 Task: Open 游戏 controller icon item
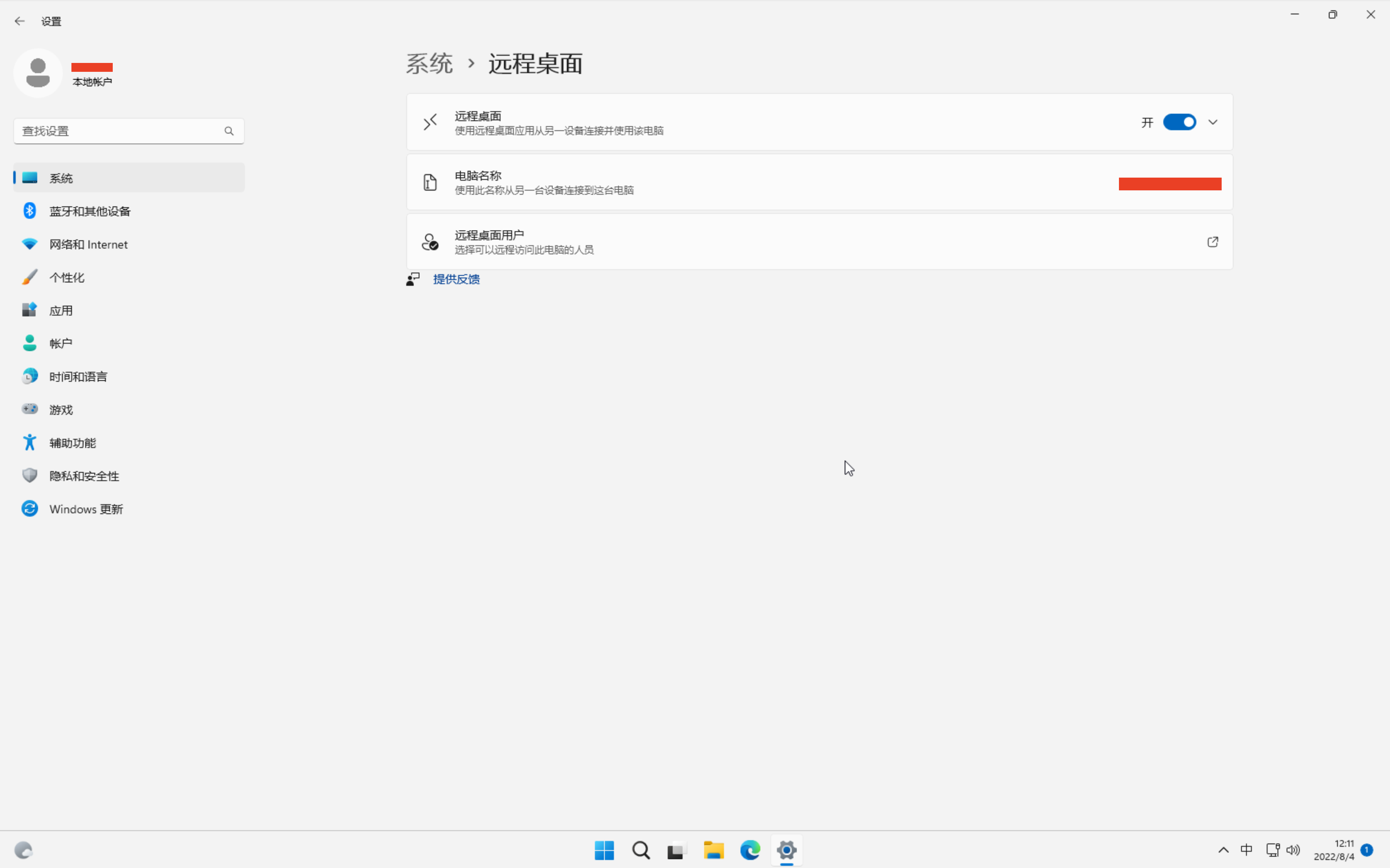(30, 409)
